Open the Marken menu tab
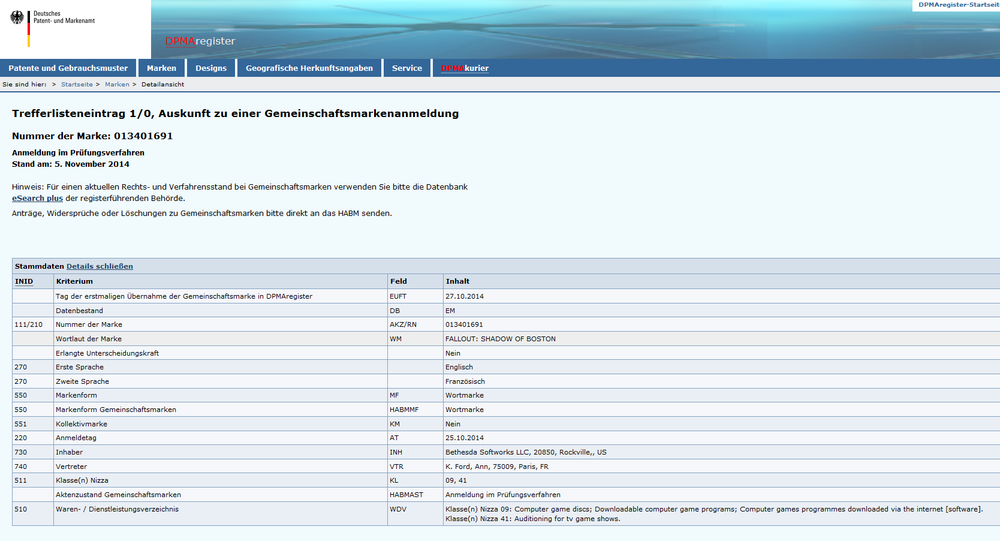This screenshot has width=1000, height=541. pos(161,68)
